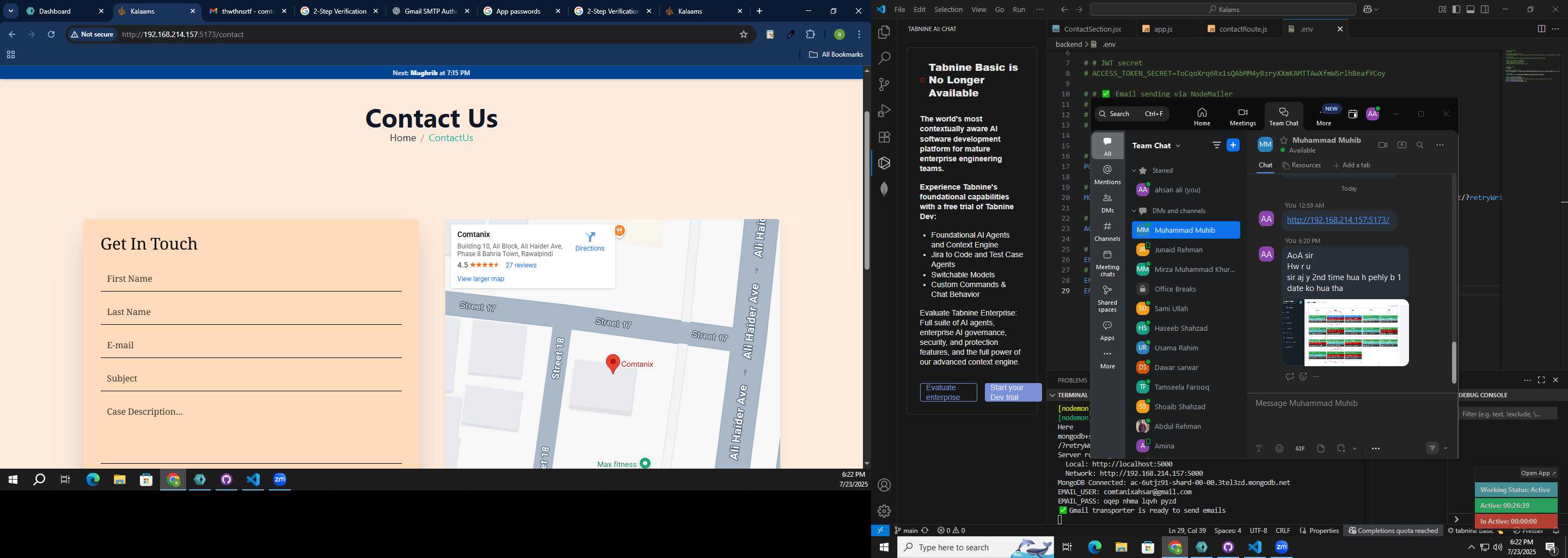
Task: Collapse Starred section in Zoom chat list
Action: [x=1134, y=171]
